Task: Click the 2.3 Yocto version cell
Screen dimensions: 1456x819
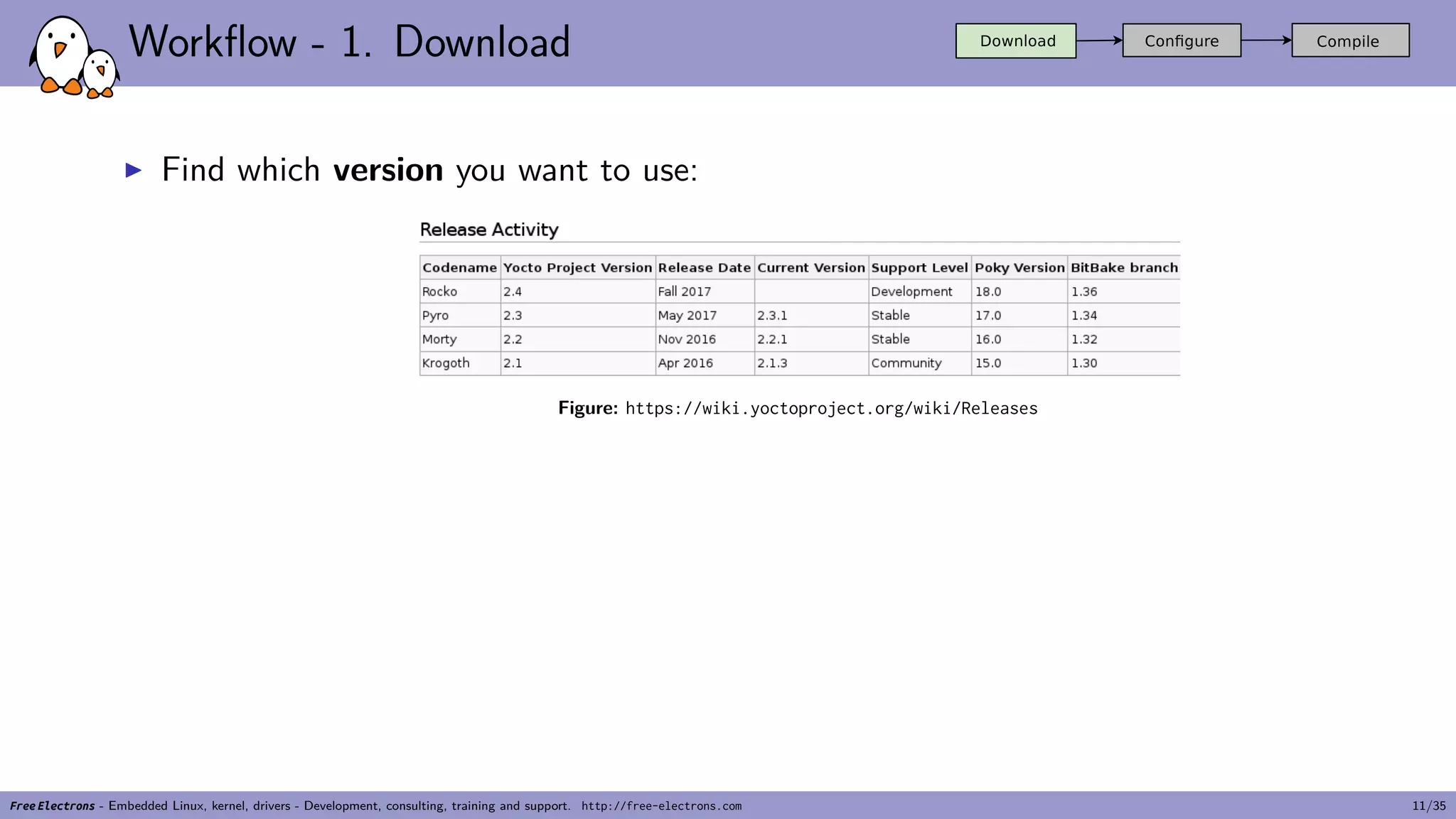Action: point(578,315)
